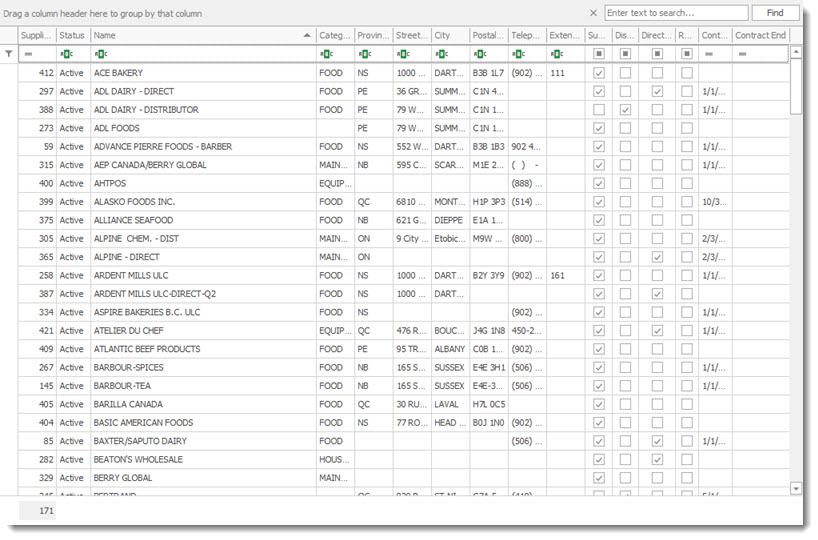Toggle the Su... filter row checkbox
818x540 pixels.
pyautogui.click(x=599, y=54)
